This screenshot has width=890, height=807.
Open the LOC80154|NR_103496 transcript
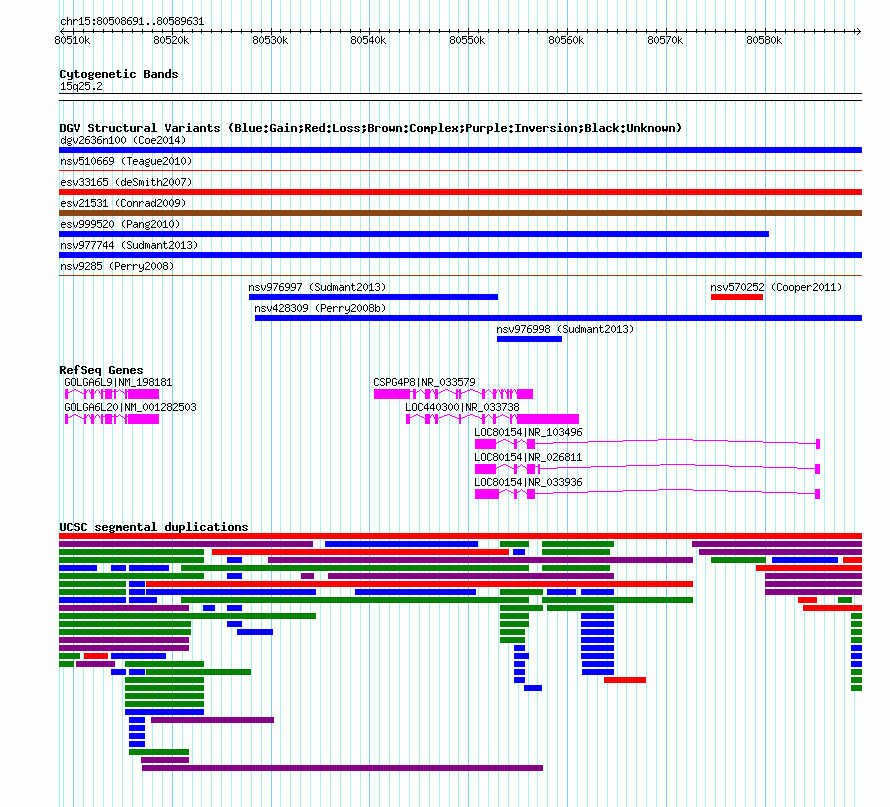pos(648,444)
